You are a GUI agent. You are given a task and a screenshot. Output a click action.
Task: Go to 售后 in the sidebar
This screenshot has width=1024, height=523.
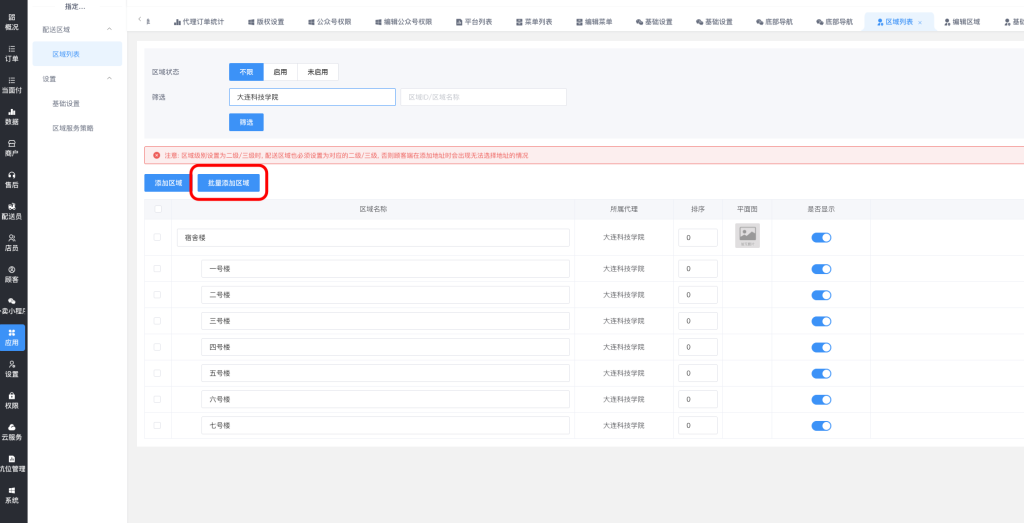click(12, 179)
